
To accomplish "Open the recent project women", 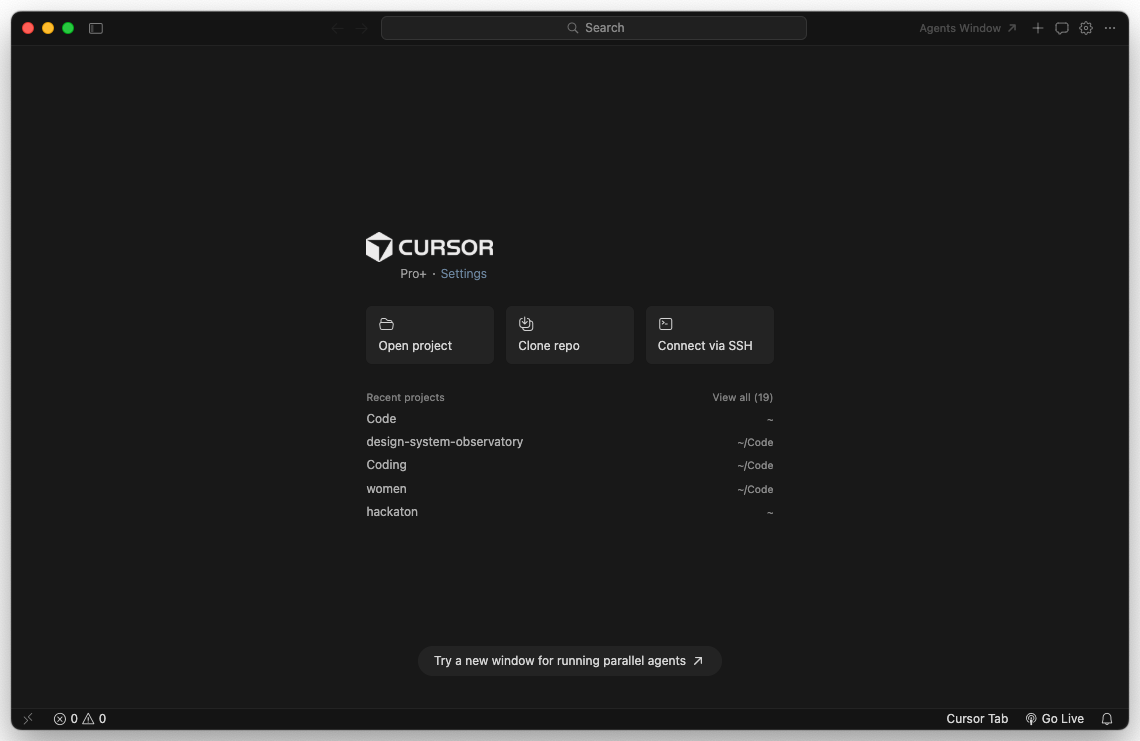I will (569, 489).
